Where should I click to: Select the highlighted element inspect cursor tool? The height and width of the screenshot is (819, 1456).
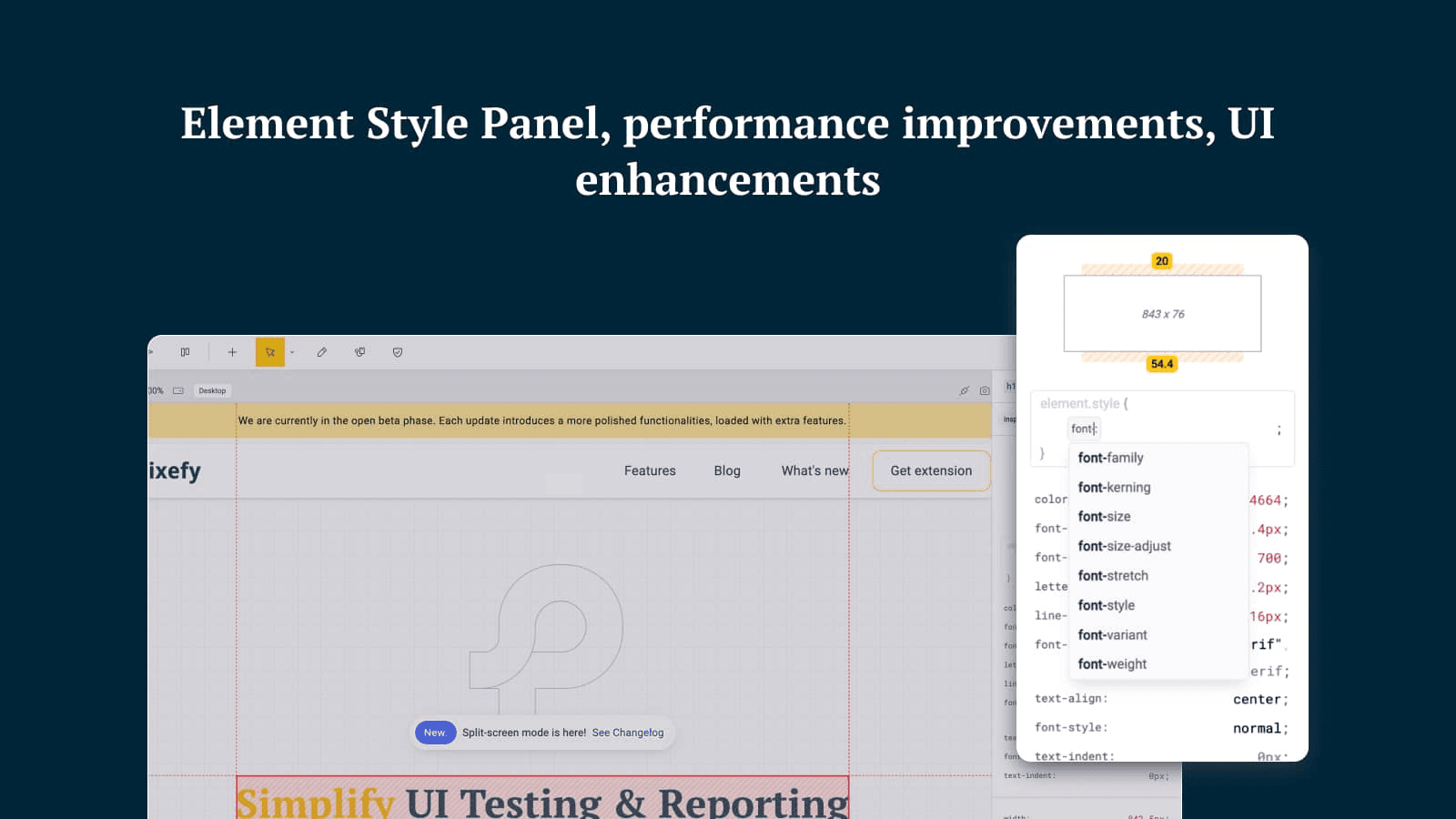pyautogui.click(x=270, y=352)
